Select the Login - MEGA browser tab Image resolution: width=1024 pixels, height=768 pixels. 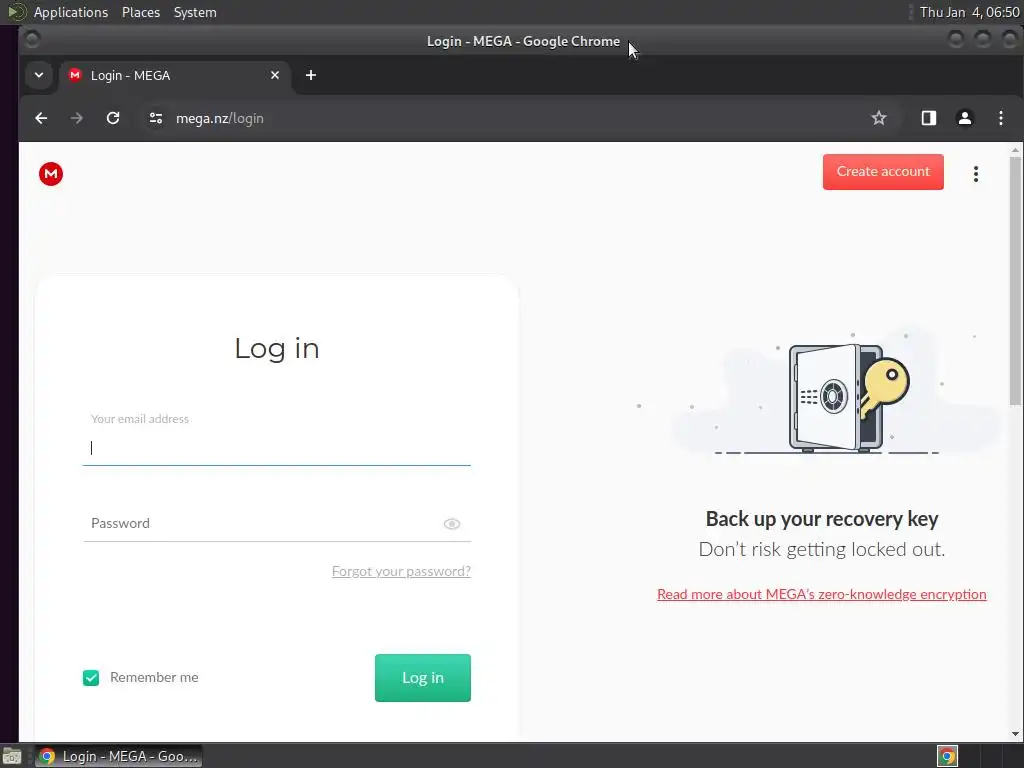(173, 75)
